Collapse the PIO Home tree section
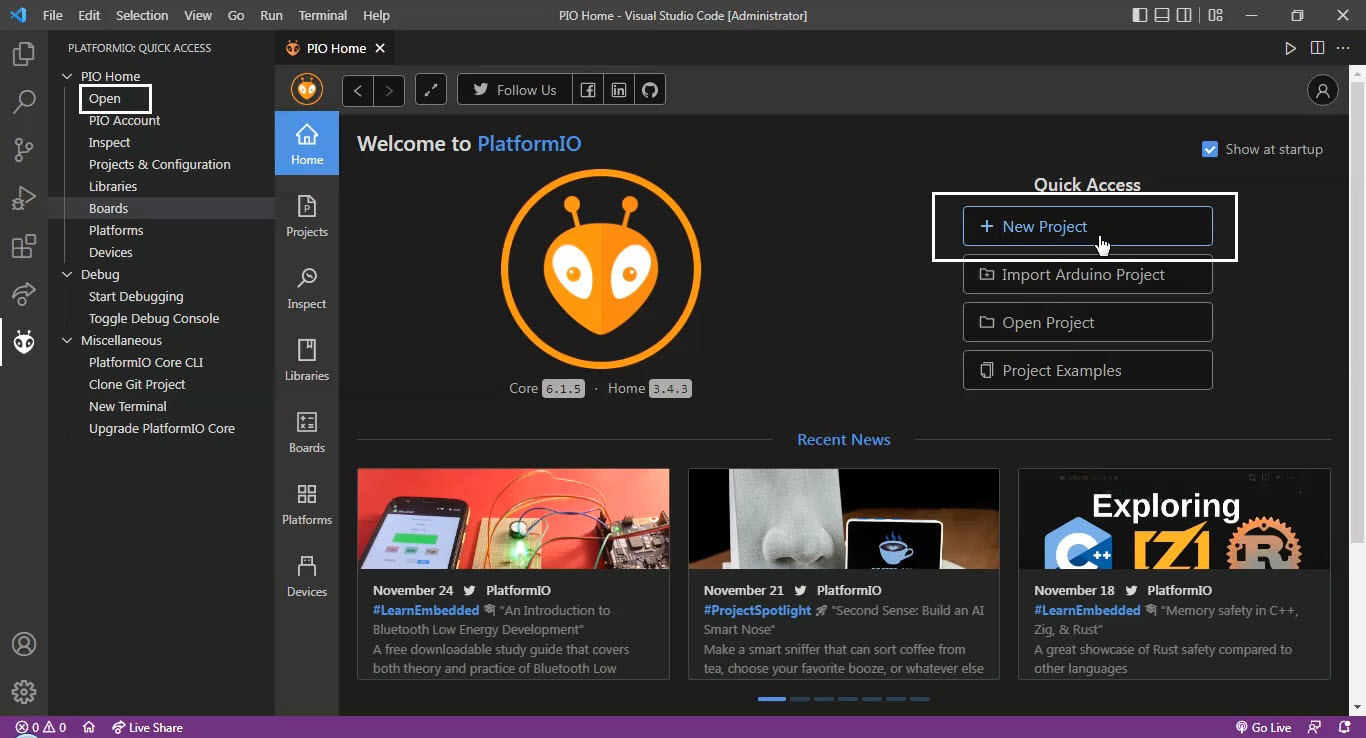This screenshot has height=738, width=1366. click(x=68, y=76)
